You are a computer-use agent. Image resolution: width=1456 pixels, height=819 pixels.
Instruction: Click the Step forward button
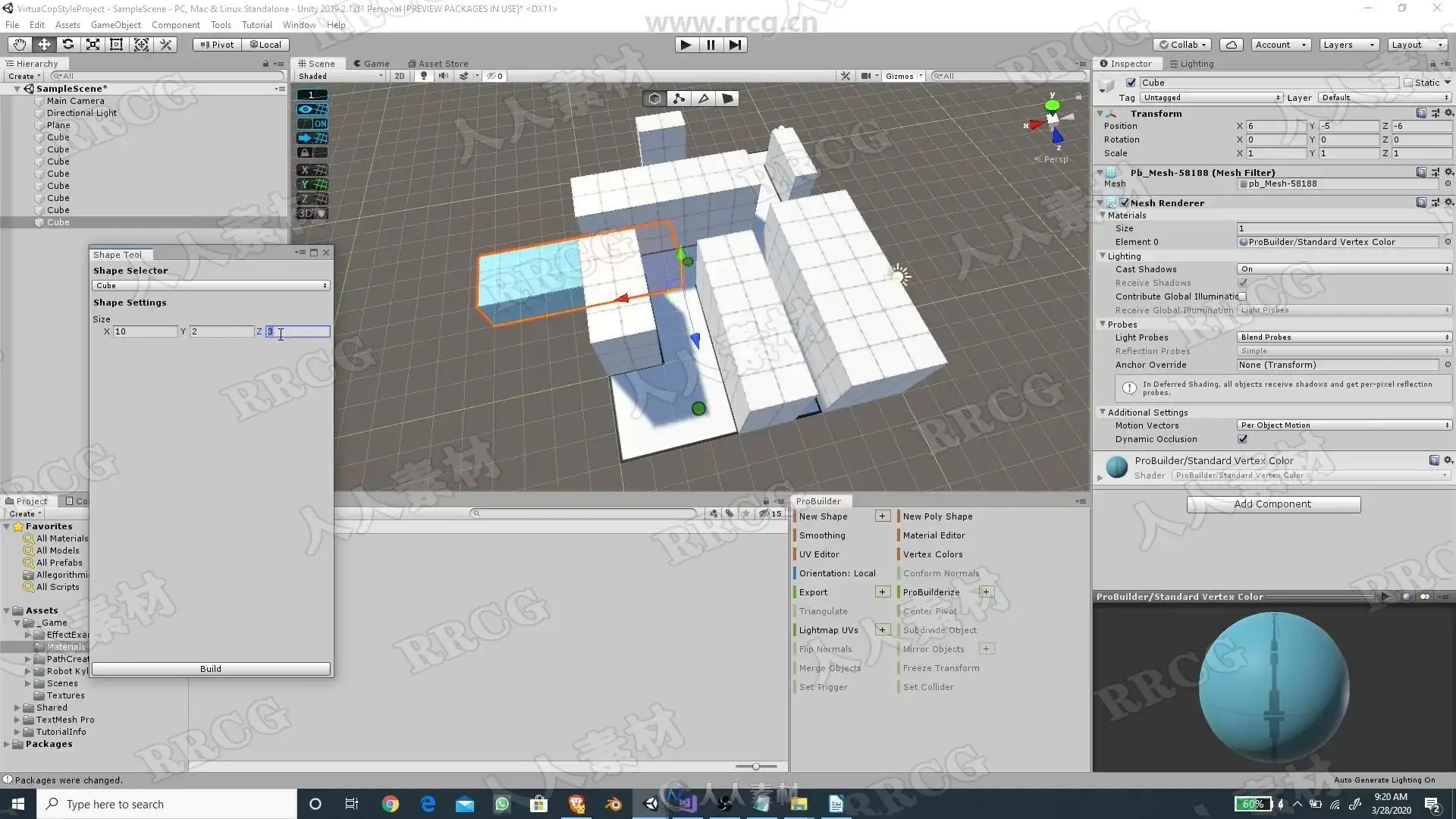click(735, 45)
